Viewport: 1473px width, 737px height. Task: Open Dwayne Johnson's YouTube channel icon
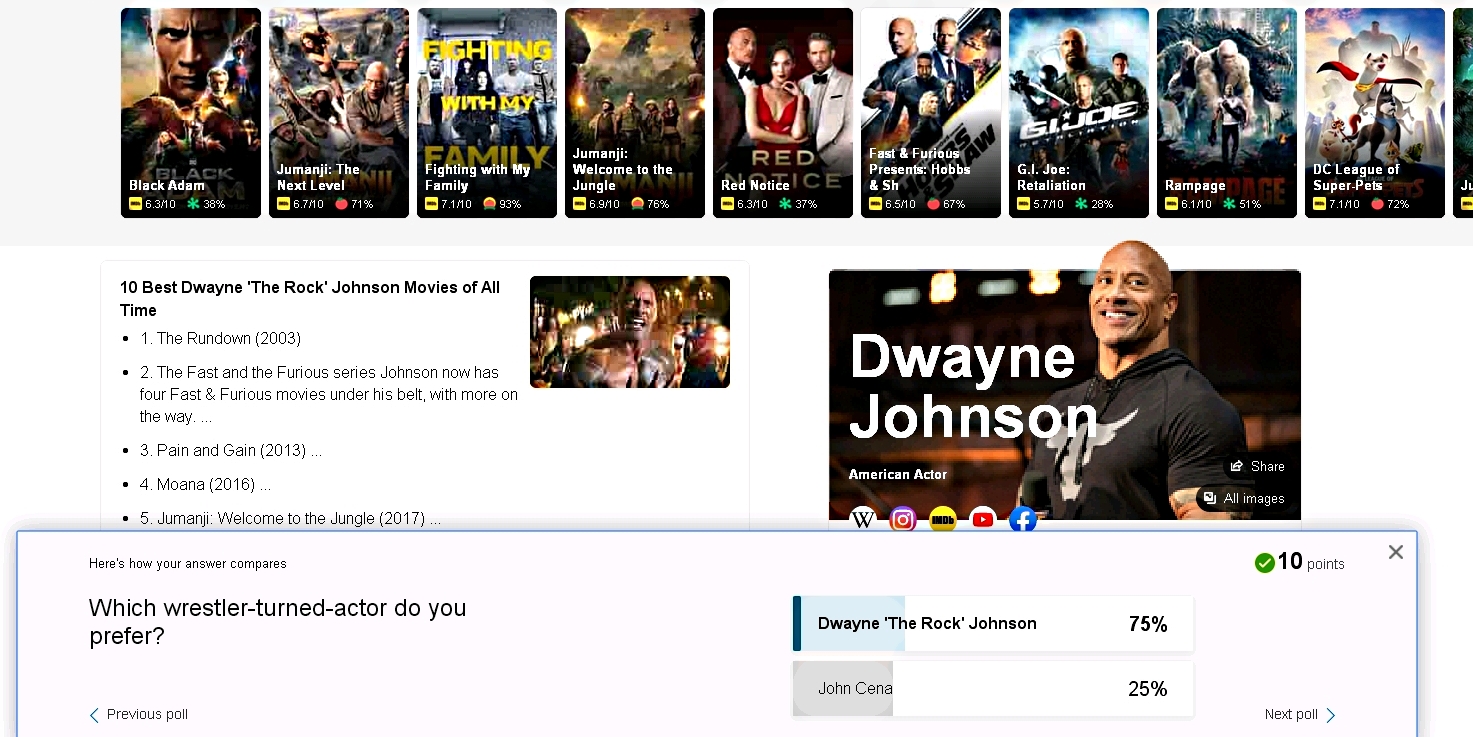point(983,520)
